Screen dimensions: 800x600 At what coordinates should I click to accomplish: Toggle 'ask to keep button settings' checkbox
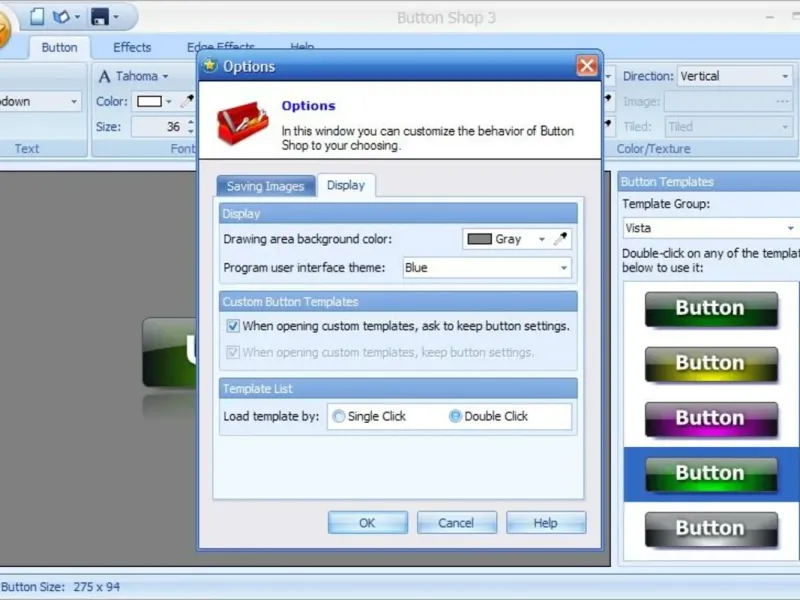click(x=233, y=326)
